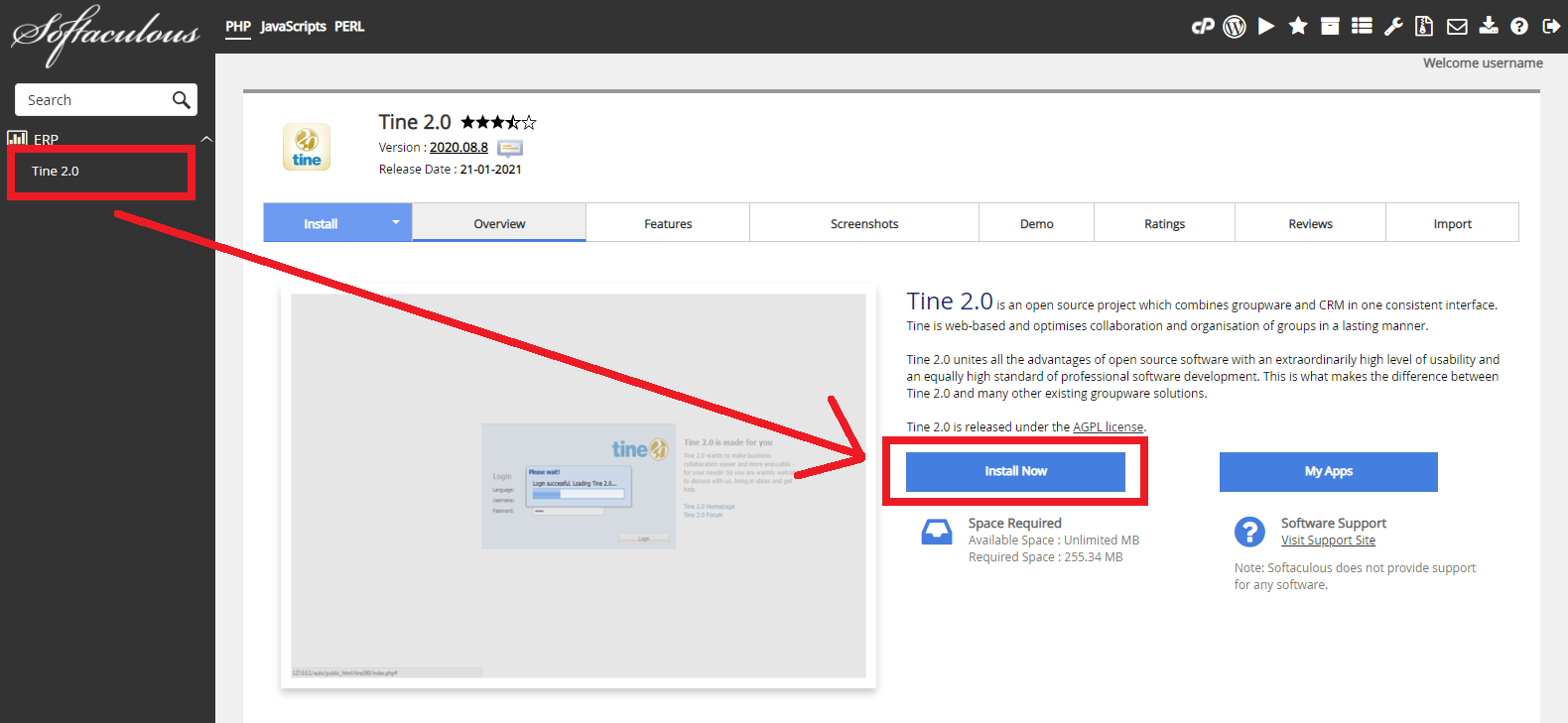1568x723 pixels.
Task: Click the help question mark icon
Action: 1519,27
